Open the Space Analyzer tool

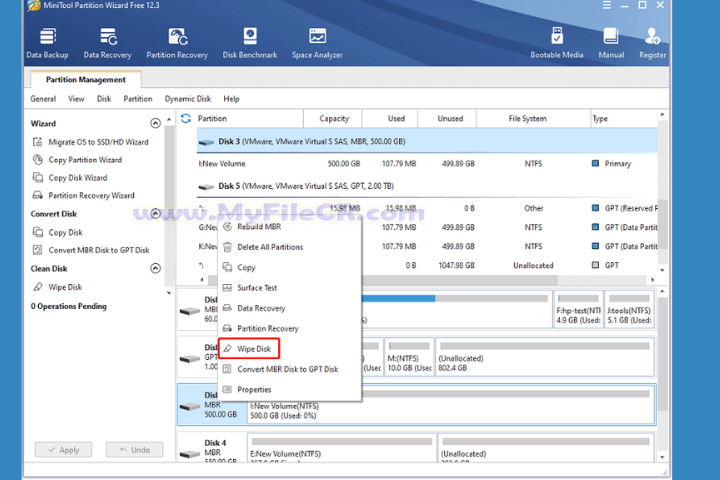pos(317,43)
